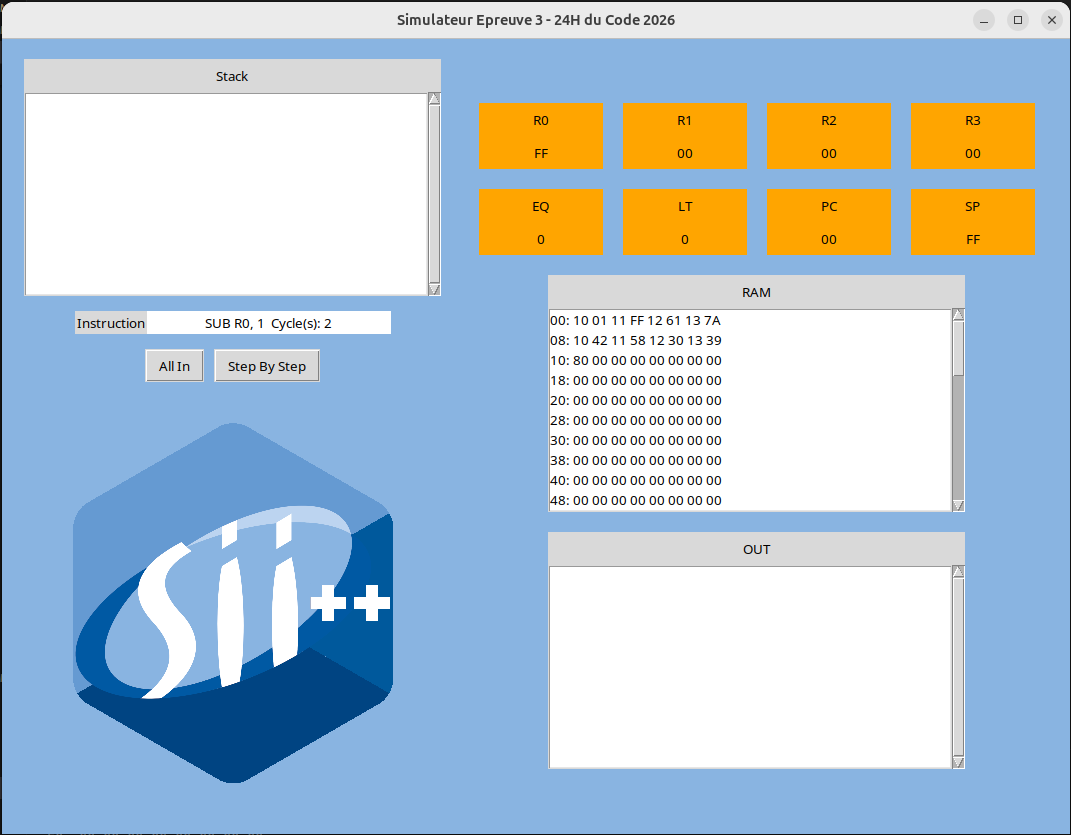Click the instruction field showing SUB R0, 1

(x=268, y=323)
